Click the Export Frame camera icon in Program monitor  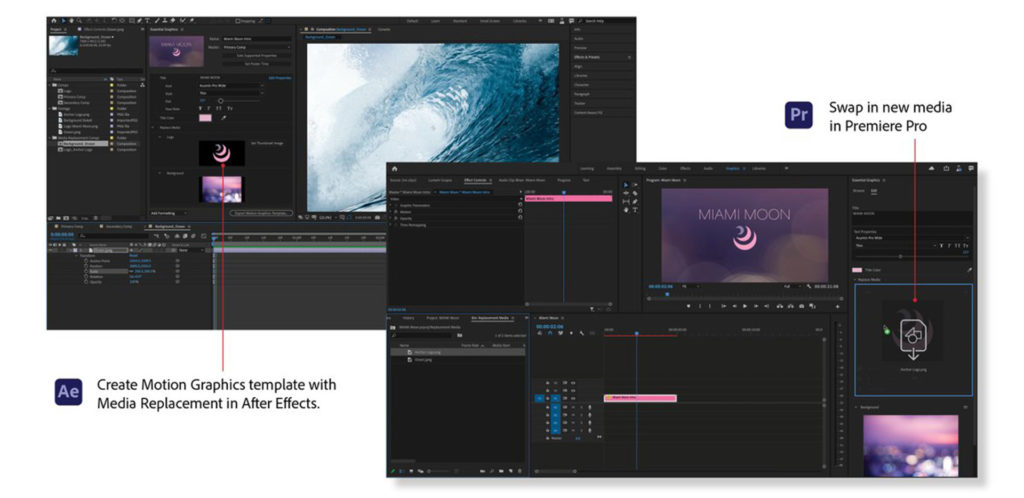tap(801, 306)
